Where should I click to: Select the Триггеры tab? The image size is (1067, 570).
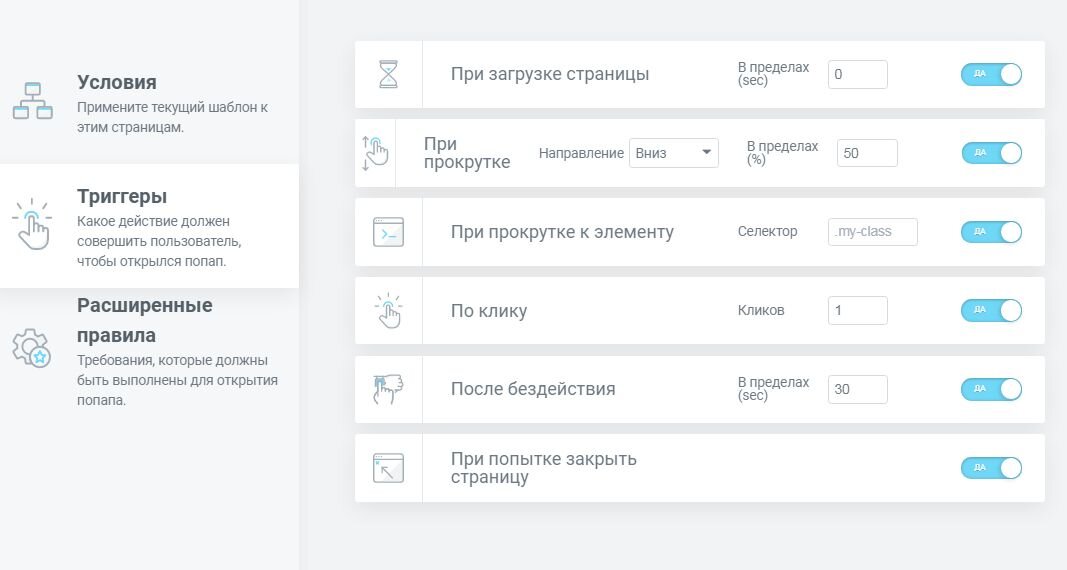coord(149,226)
